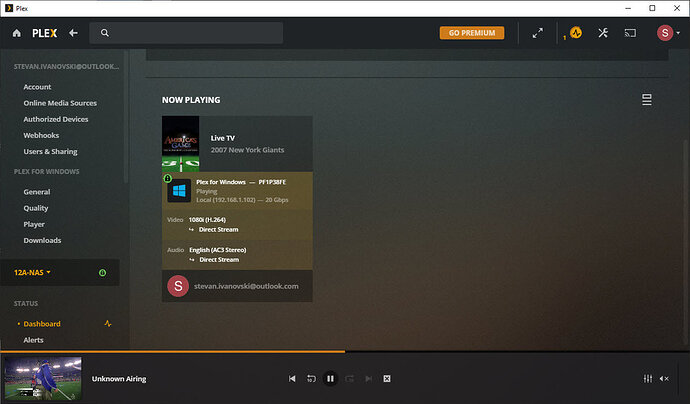This screenshot has width=690, height=404.
Task: Click the 1080i (H.264) video text
Action: pos(207,220)
